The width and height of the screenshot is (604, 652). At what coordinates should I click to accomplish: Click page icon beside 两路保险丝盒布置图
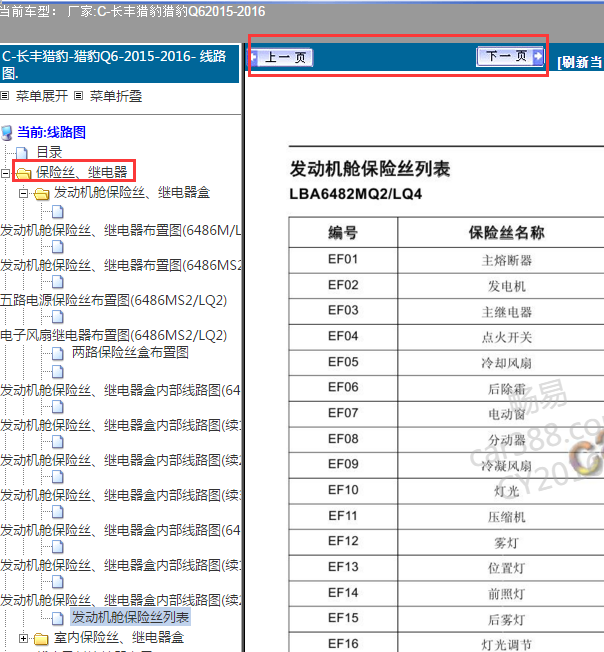coord(58,354)
